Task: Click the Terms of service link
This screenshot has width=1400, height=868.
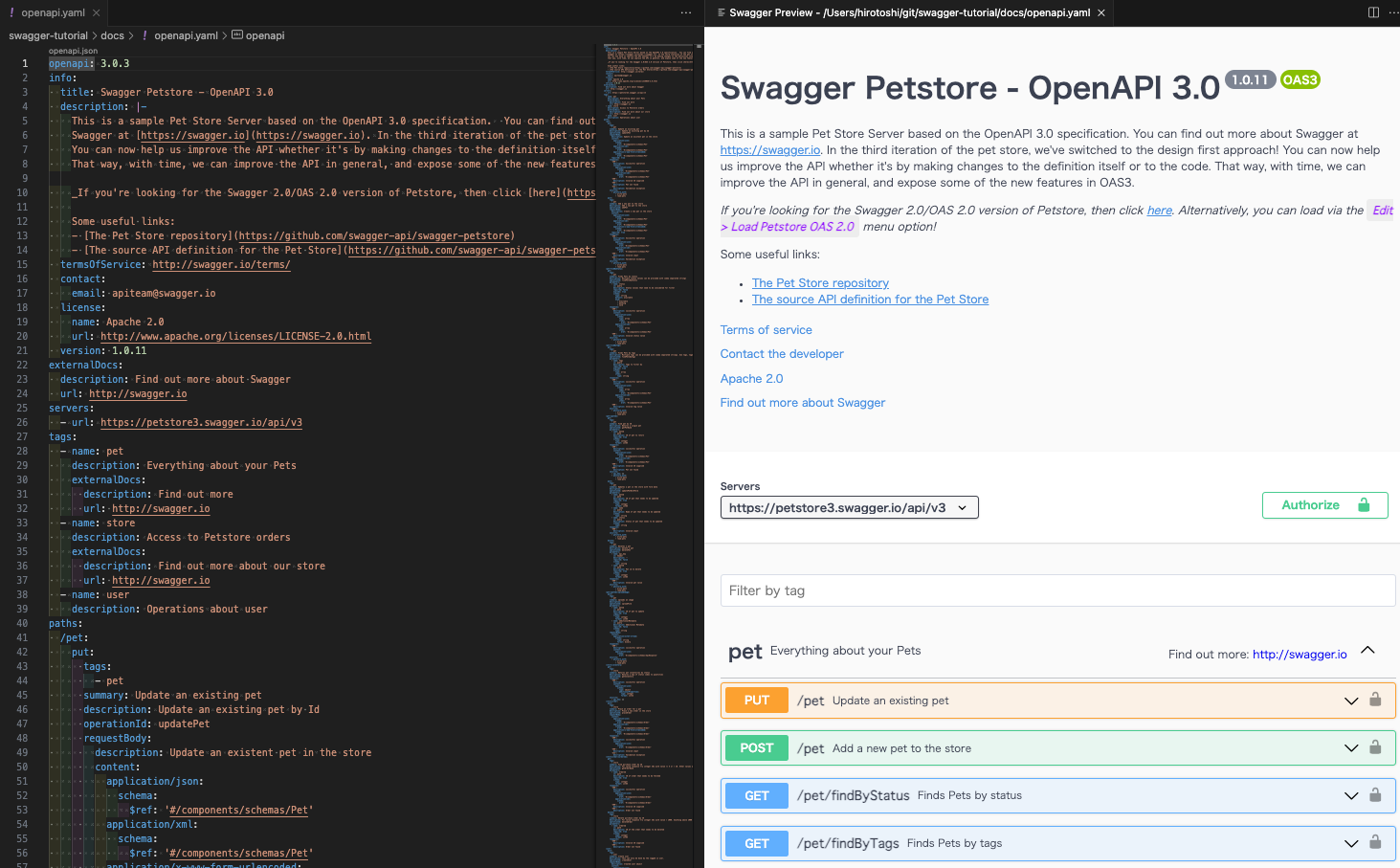Action: [766, 330]
